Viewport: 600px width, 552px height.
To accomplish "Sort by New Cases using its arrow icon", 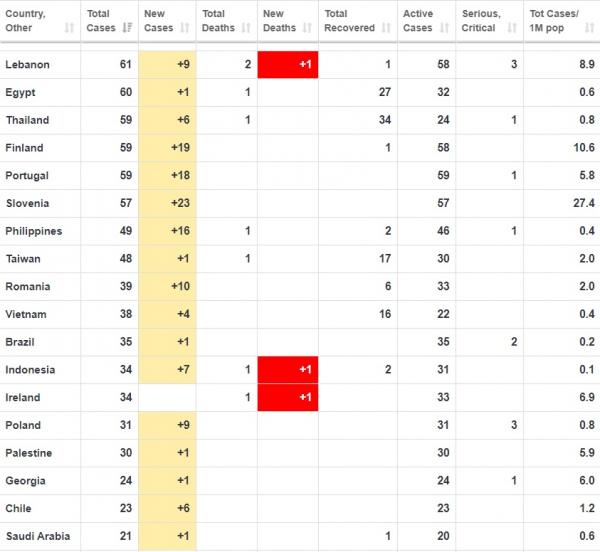I will 188,28.
